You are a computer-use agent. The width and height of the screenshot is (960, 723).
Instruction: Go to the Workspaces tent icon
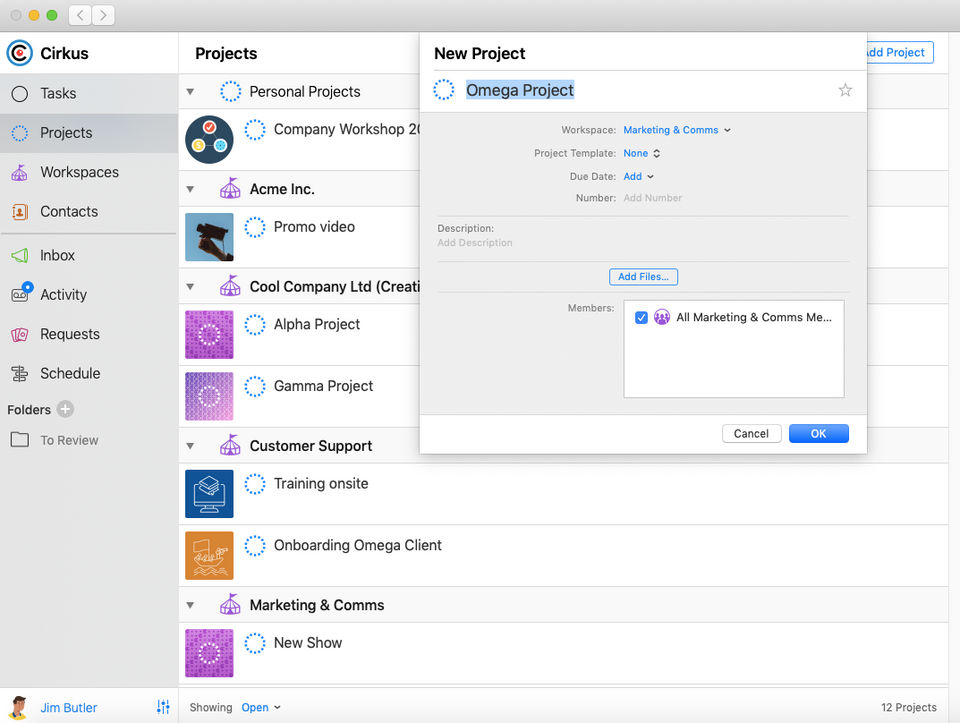coord(19,172)
